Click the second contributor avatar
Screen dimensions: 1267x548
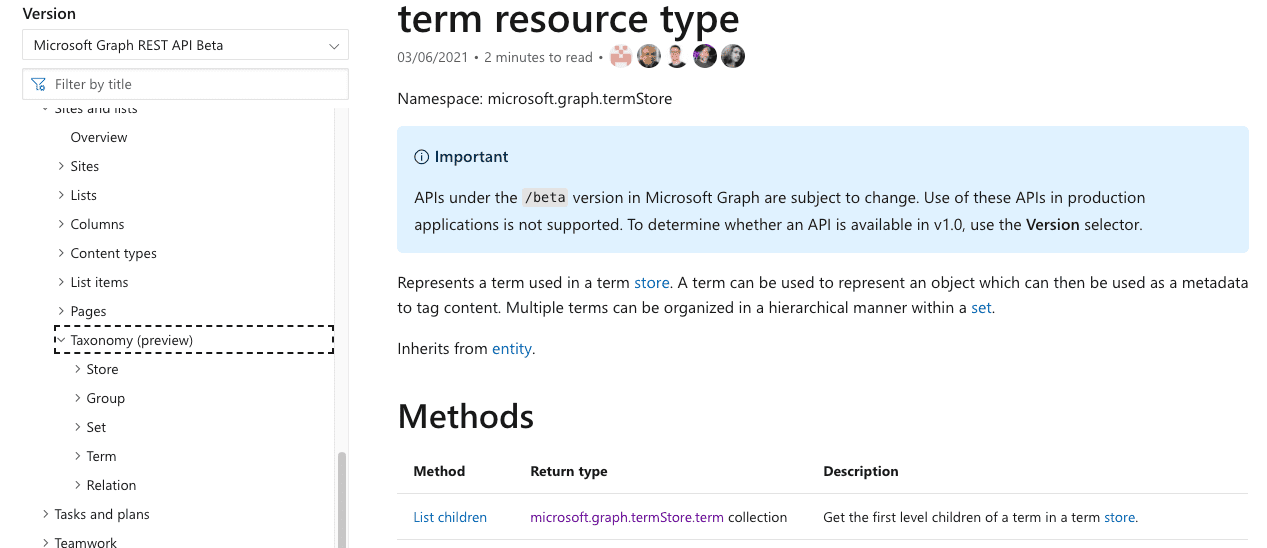[x=649, y=57]
